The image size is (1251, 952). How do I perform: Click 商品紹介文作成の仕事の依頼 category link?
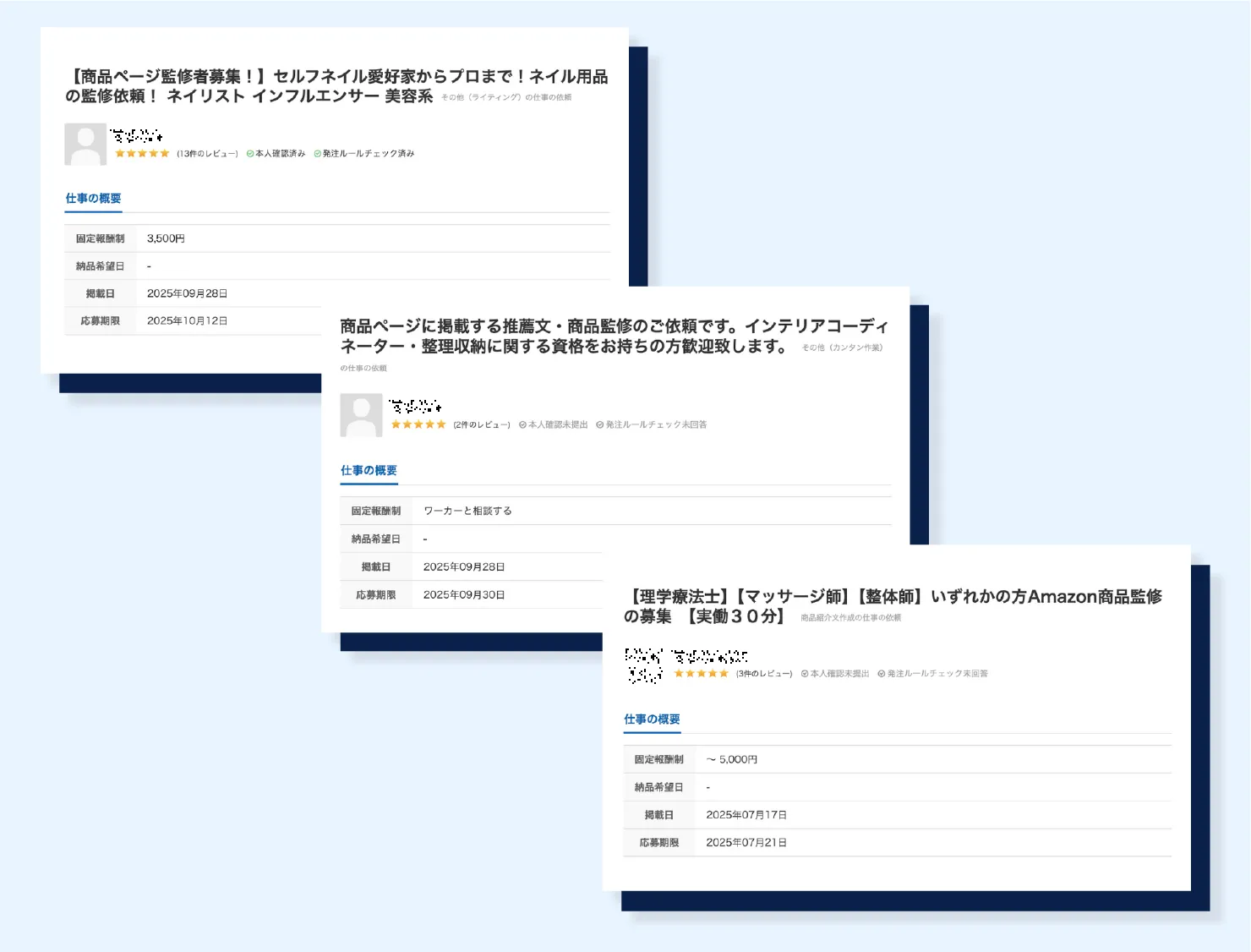point(850,618)
